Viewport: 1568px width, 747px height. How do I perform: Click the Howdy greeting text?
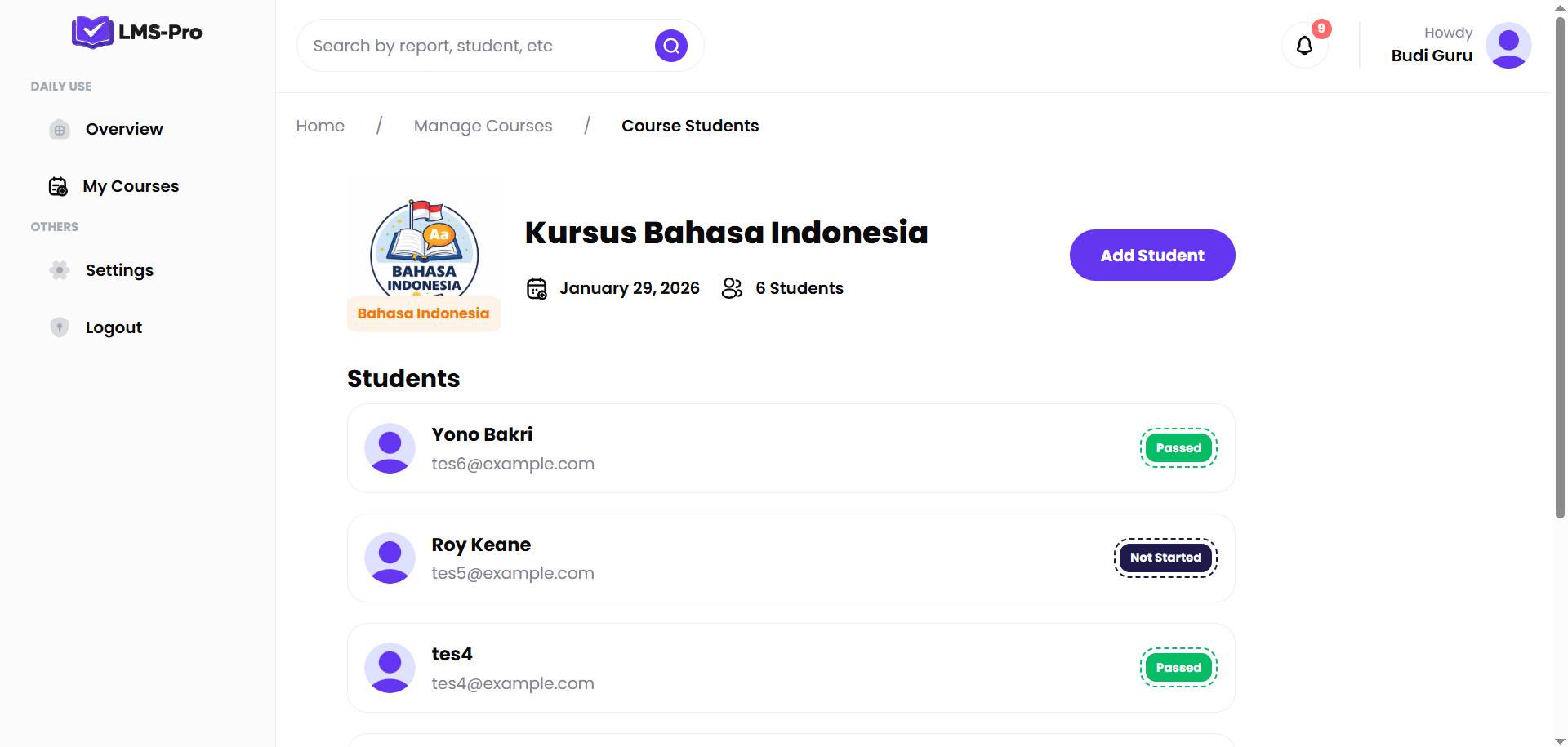click(x=1448, y=33)
